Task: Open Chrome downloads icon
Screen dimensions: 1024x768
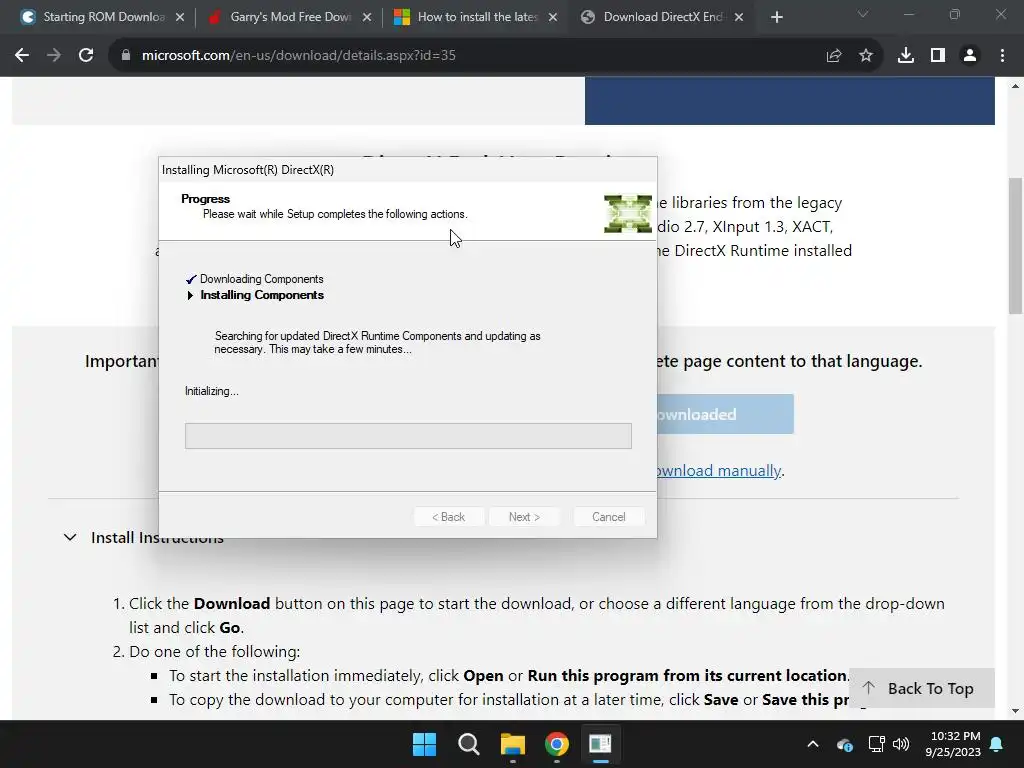Action: click(906, 56)
